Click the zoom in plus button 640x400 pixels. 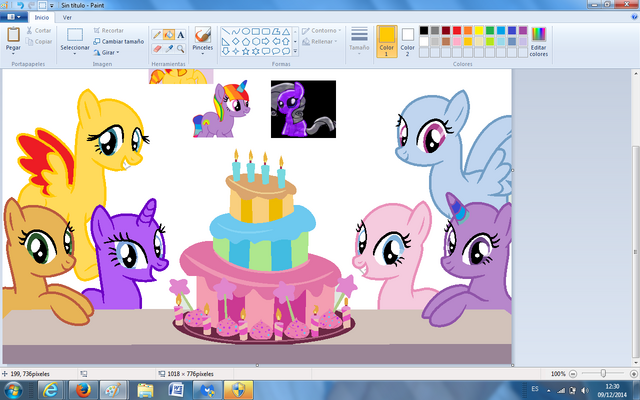click(x=634, y=373)
